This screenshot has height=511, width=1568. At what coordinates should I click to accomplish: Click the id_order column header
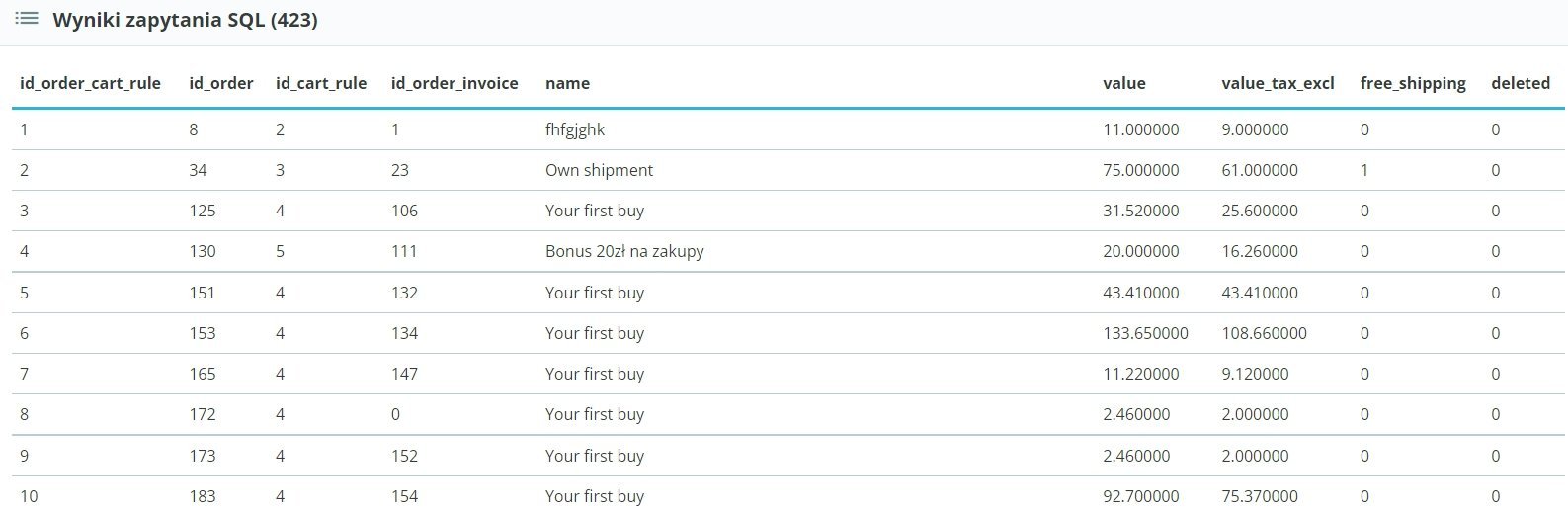click(221, 83)
